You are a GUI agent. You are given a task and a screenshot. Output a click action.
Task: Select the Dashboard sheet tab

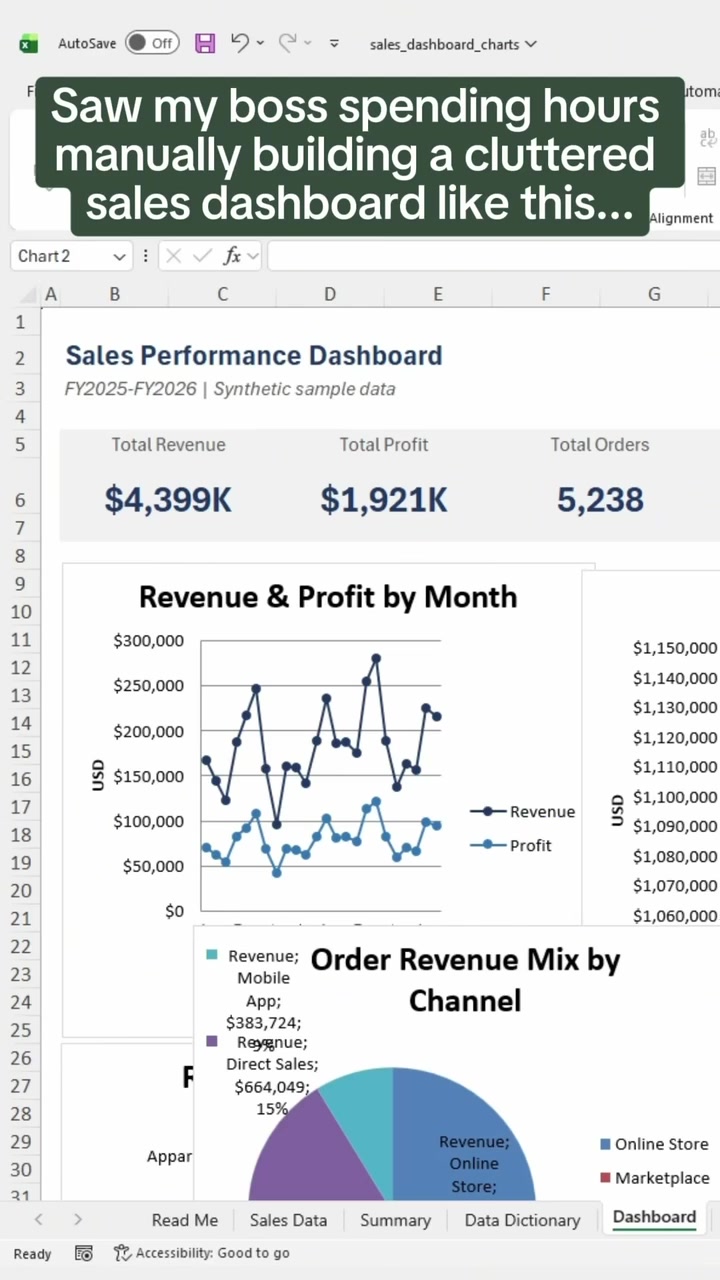(654, 1217)
